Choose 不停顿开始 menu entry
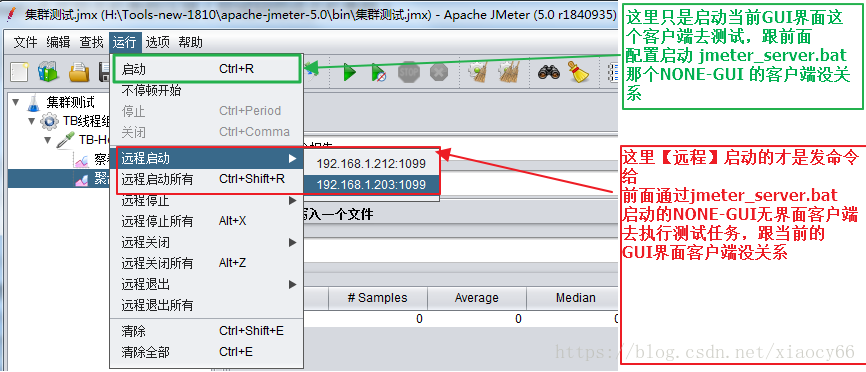The image size is (866, 372). 207,91
